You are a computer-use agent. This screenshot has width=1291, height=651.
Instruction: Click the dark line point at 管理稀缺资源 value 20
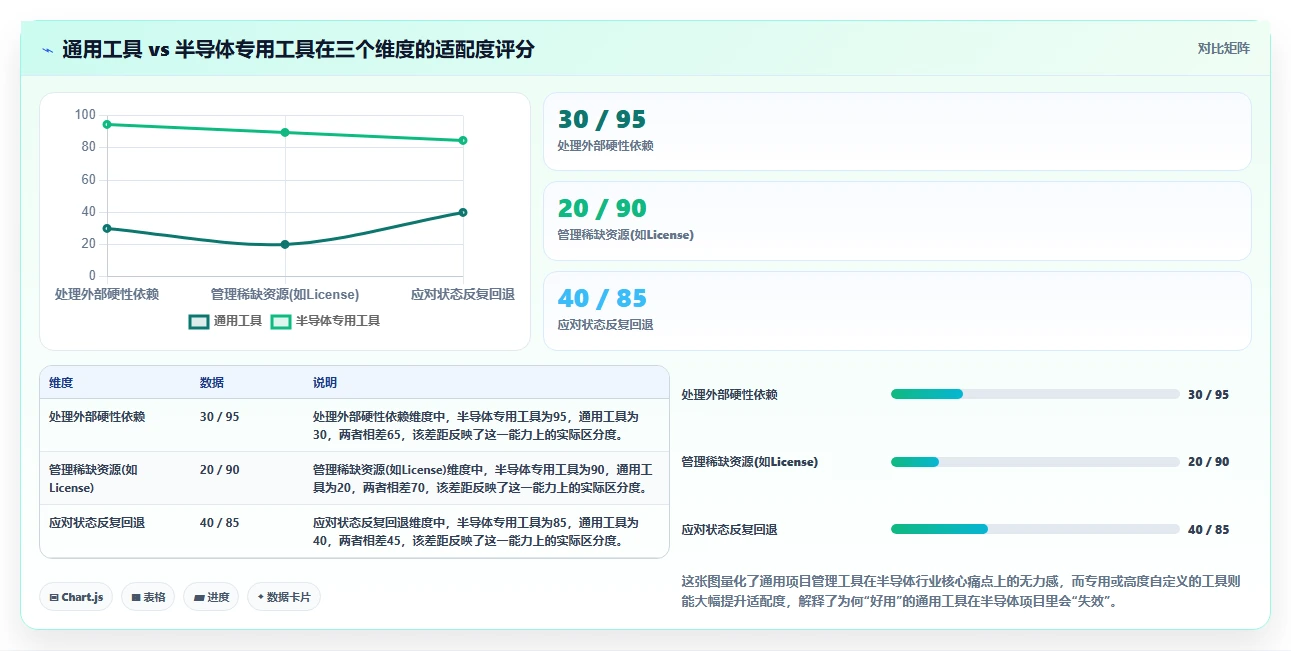tap(285, 244)
